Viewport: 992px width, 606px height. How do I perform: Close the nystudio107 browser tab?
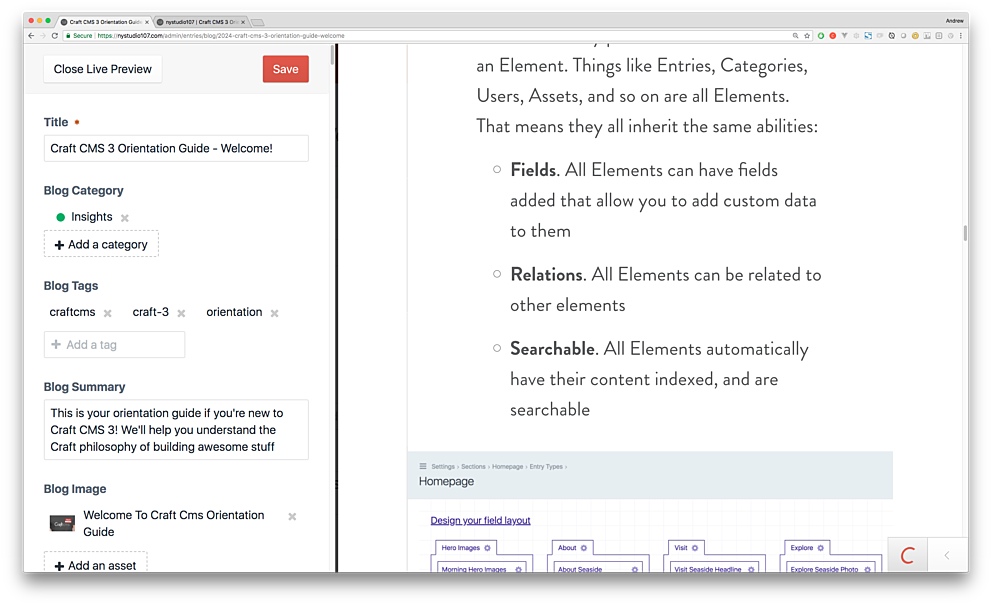[243, 22]
